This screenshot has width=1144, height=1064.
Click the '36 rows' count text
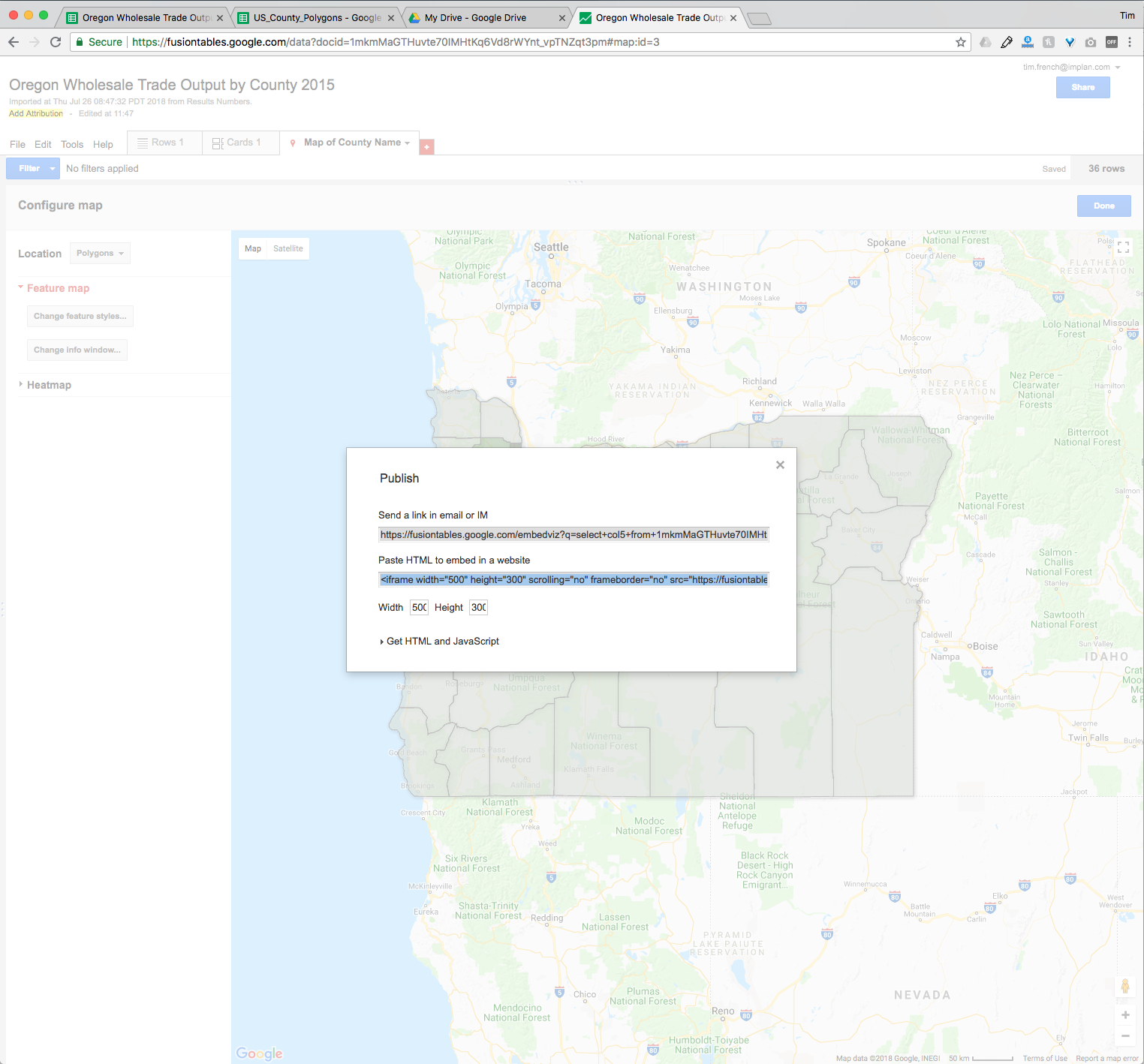tap(1106, 169)
